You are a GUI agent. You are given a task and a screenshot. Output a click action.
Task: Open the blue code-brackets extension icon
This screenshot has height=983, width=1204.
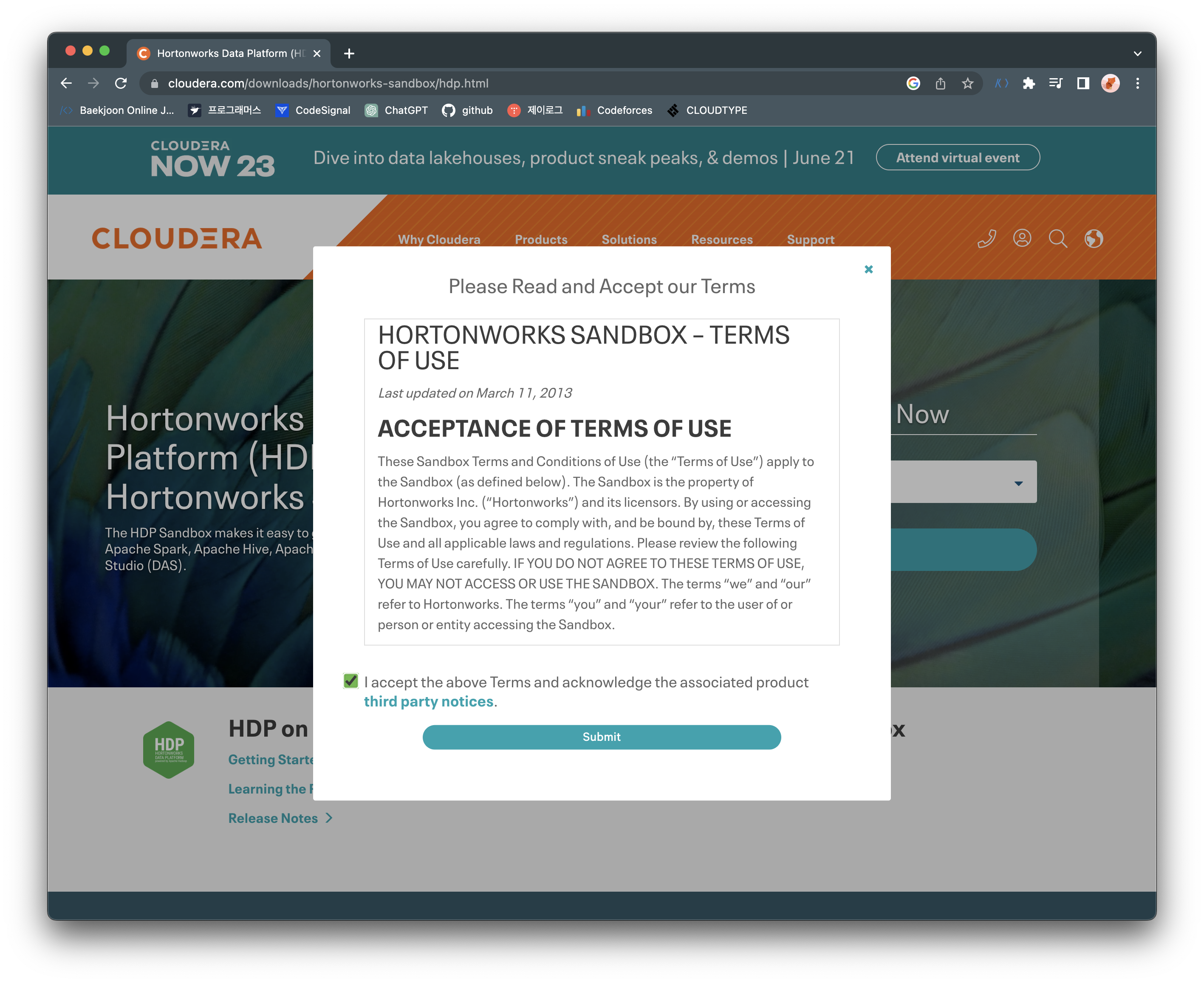click(x=1001, y=83)
